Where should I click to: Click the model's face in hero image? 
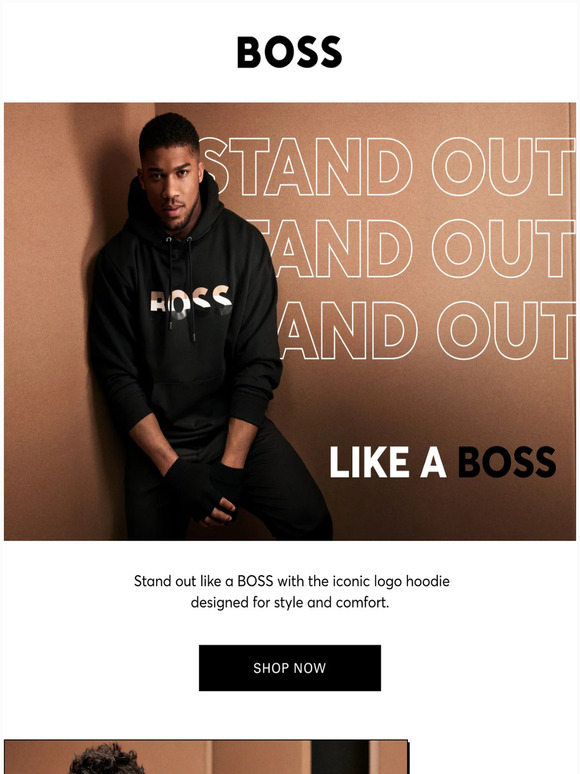point(170,188)
